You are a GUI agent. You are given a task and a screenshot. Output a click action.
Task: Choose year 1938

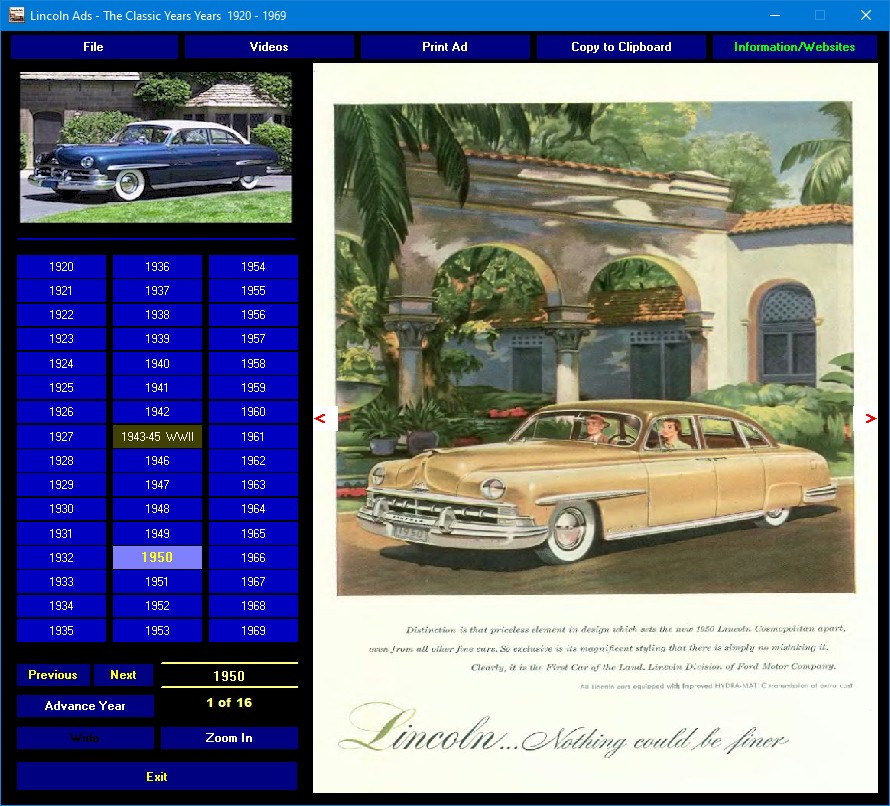pyautogui.click(x=157, y=315)
